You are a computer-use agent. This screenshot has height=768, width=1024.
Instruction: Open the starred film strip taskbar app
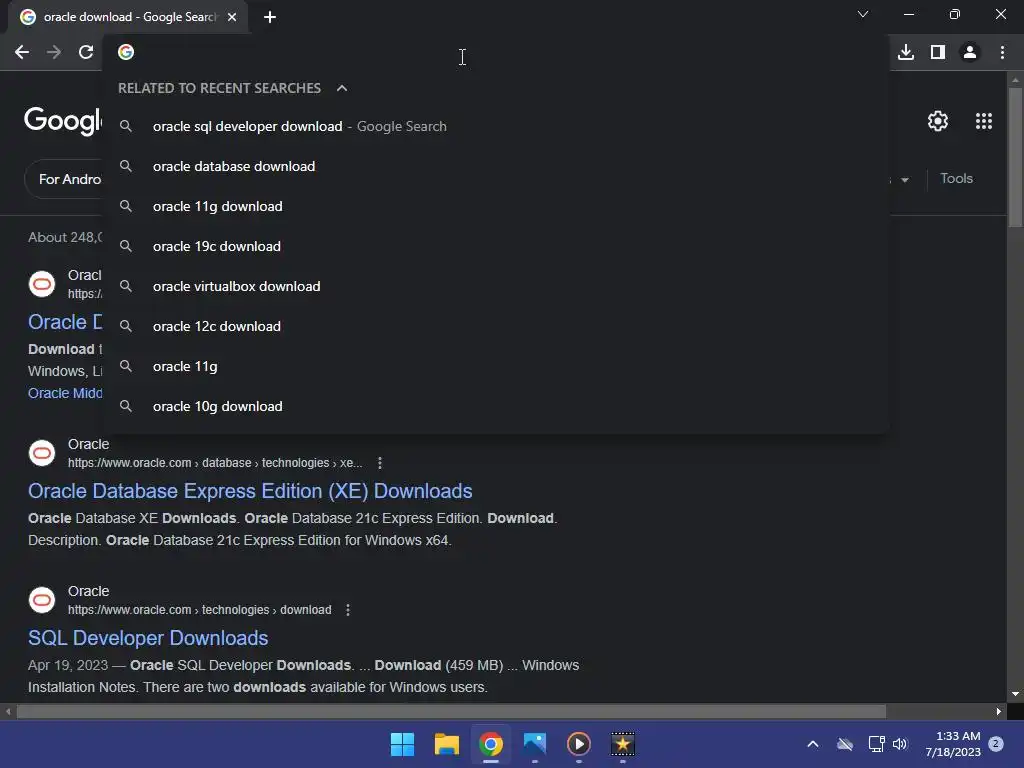point(623,744)
